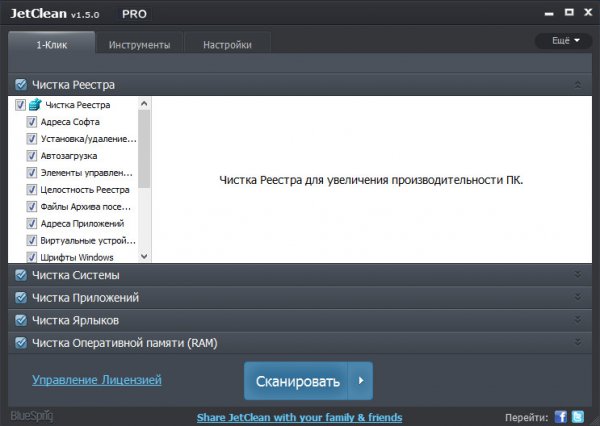Select Адреса Софта list item text
Image resolution: width=600 pixels, height=426 pixels.
pos(70,122)
